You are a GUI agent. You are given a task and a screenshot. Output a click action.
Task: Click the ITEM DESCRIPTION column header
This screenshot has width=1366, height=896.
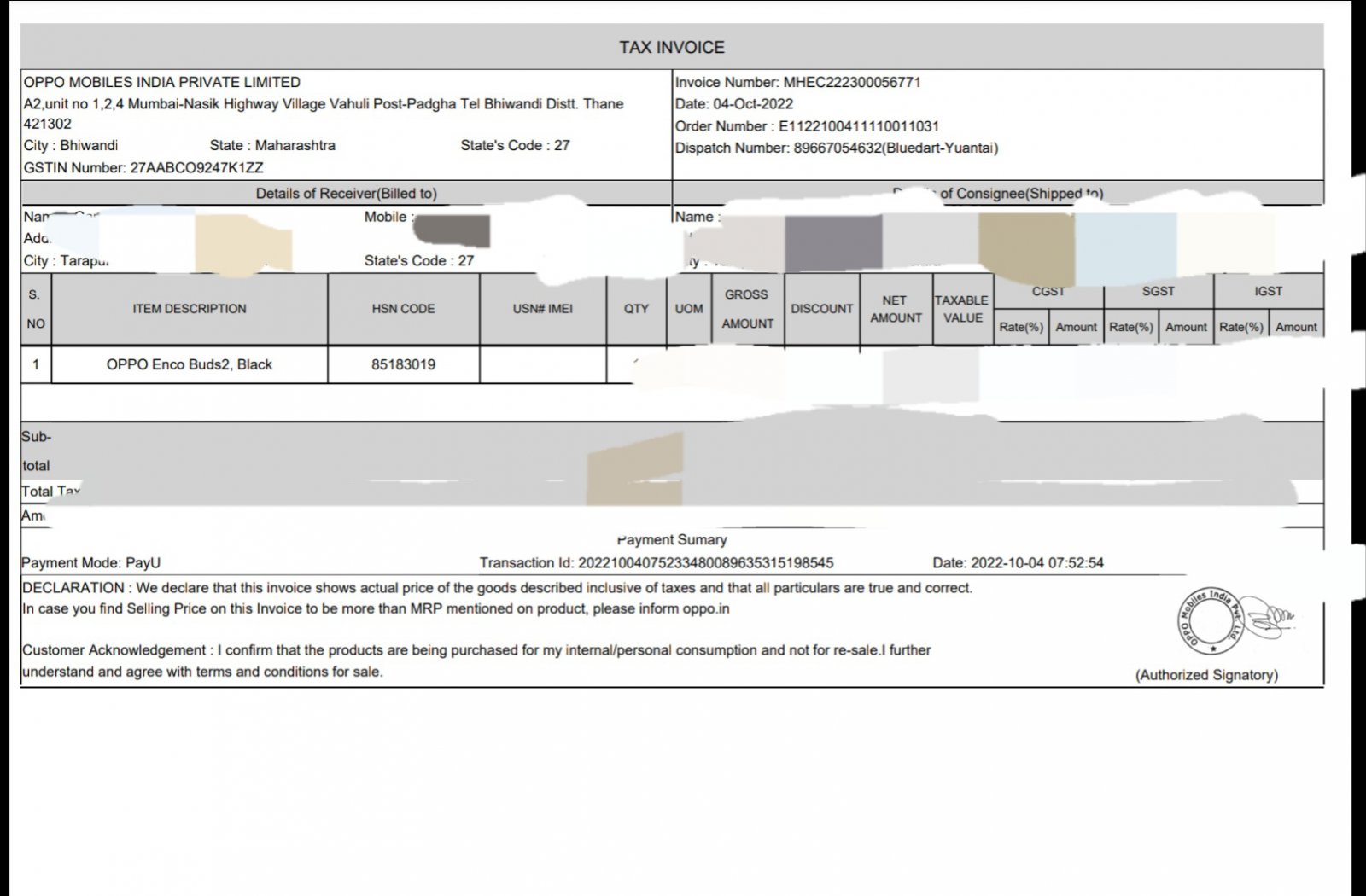click(190, 309)
